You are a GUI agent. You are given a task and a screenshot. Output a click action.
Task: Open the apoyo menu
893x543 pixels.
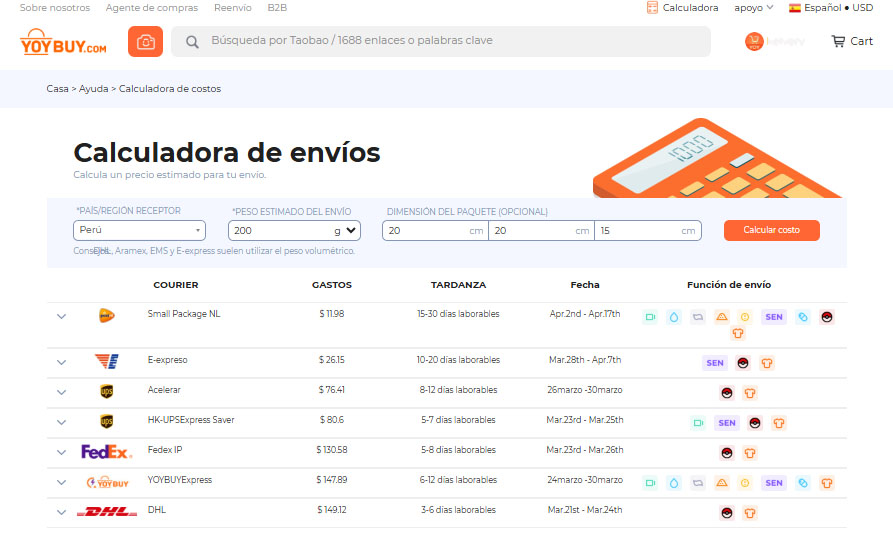tap(754, 8)
